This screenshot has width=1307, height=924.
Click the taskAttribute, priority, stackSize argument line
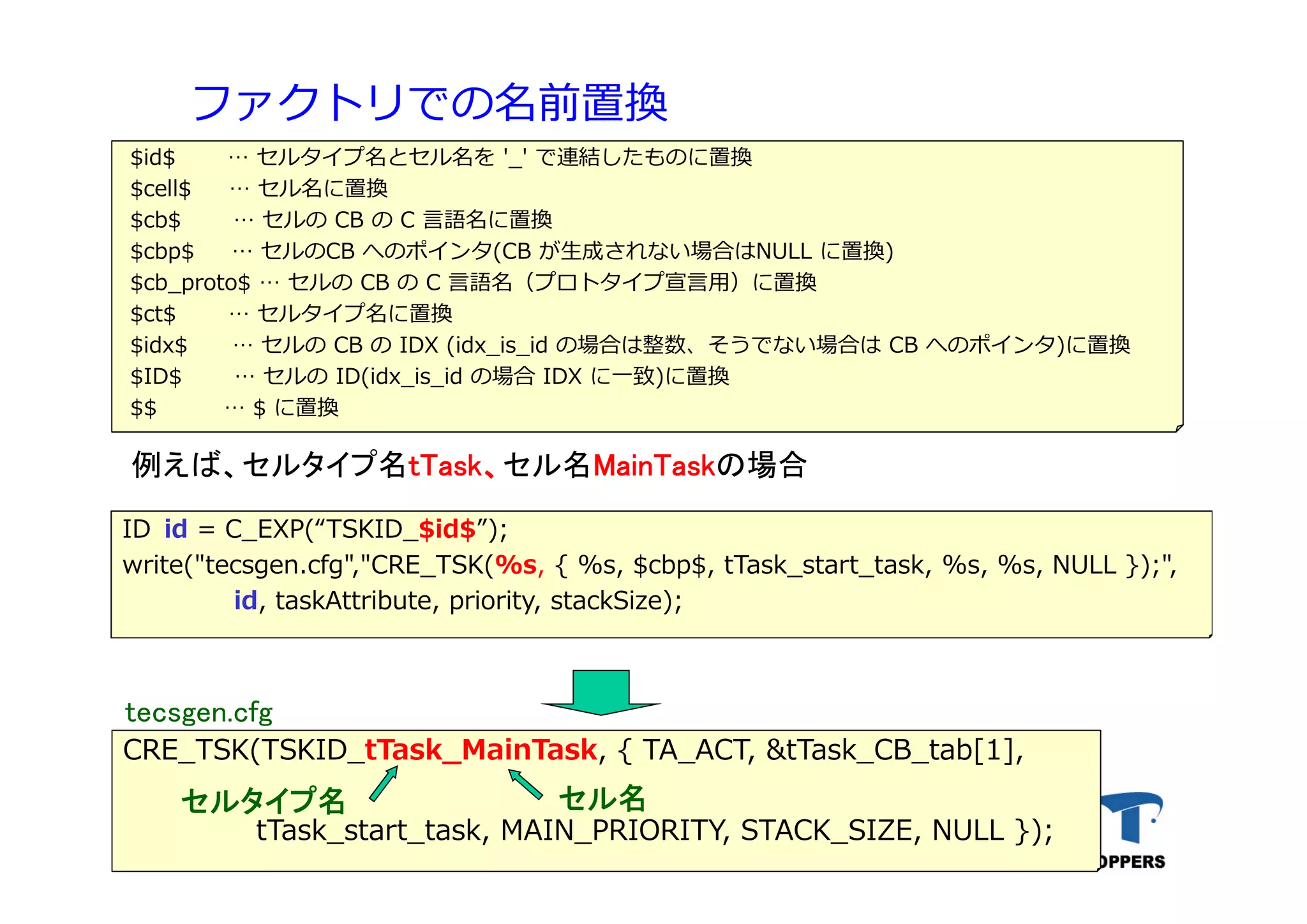point(458,600)
